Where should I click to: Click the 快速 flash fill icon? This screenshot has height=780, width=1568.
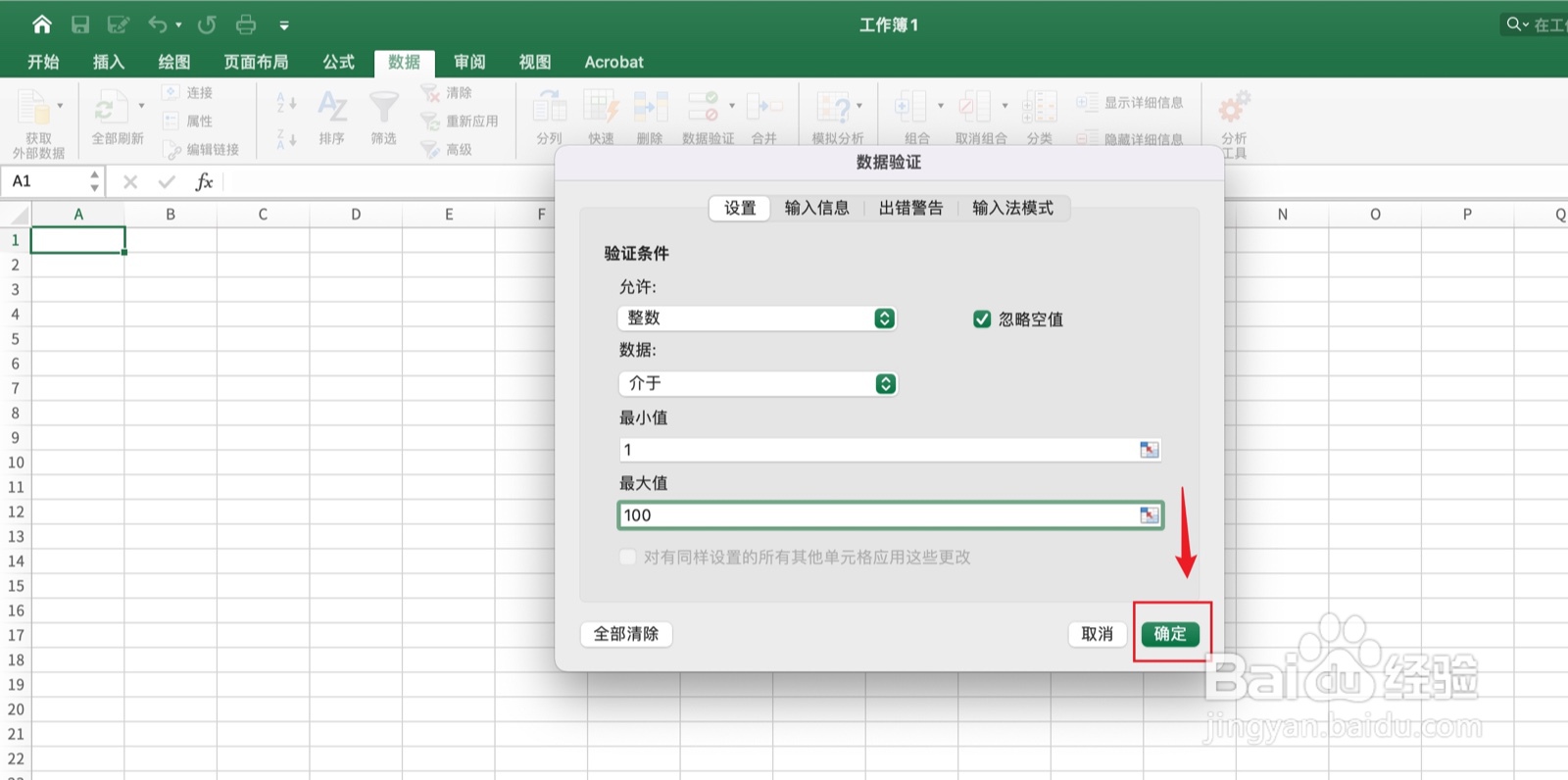point(601,107)
